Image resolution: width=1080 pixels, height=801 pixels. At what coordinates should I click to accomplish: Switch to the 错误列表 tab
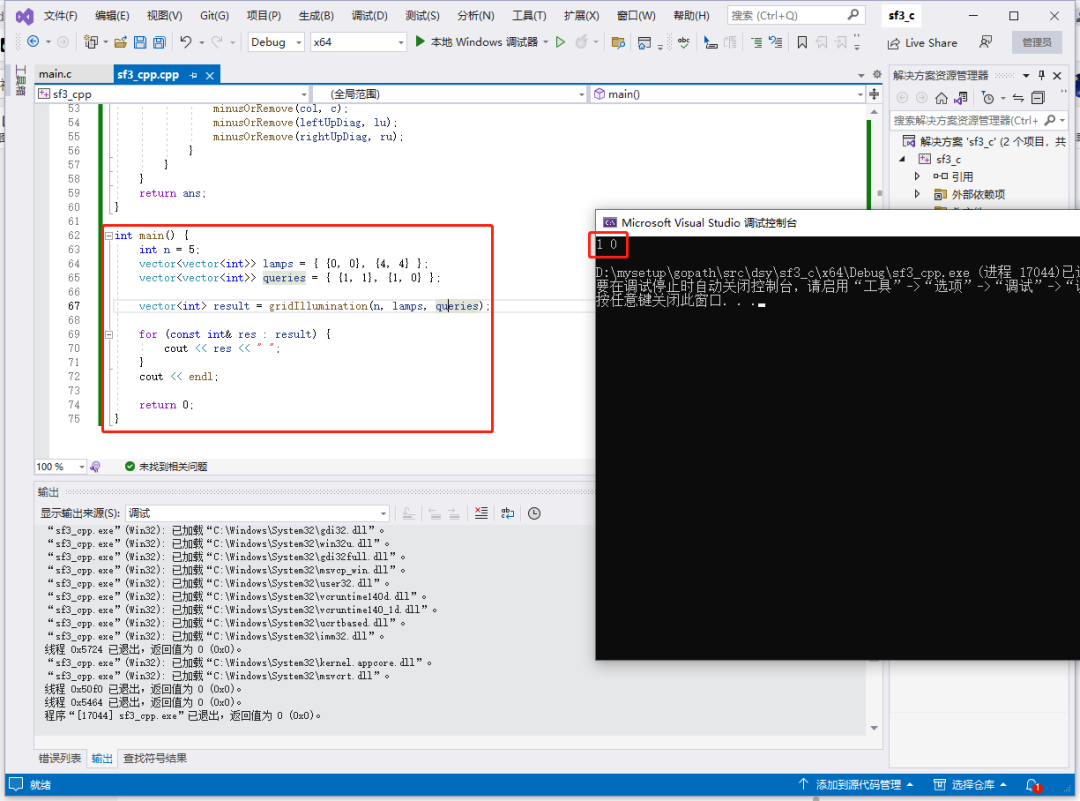[60, 758]
